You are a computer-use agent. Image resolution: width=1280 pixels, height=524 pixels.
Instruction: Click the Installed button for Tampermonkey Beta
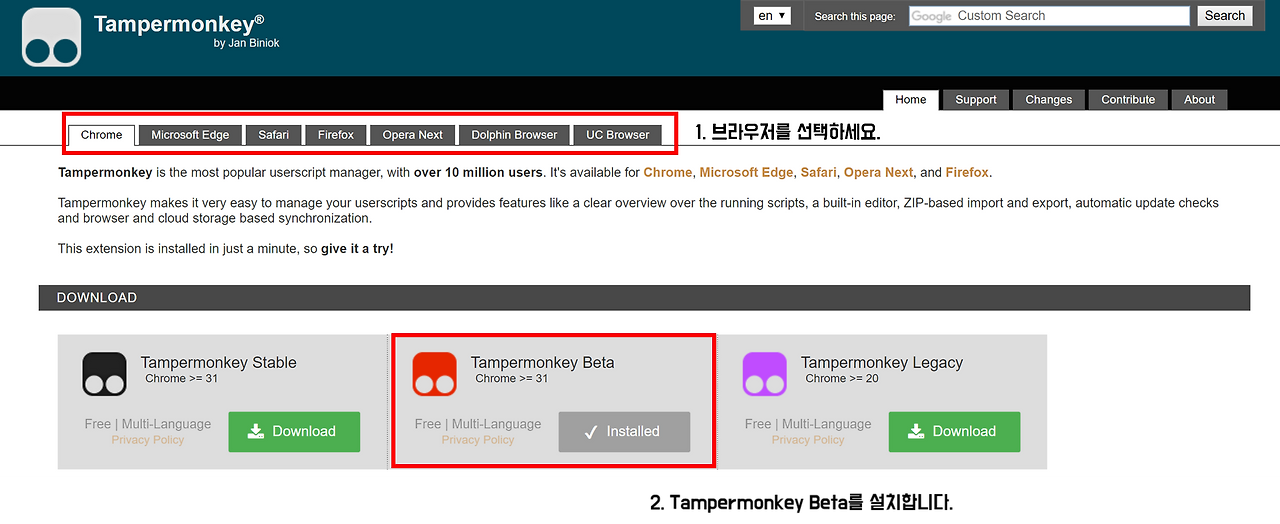624,432
